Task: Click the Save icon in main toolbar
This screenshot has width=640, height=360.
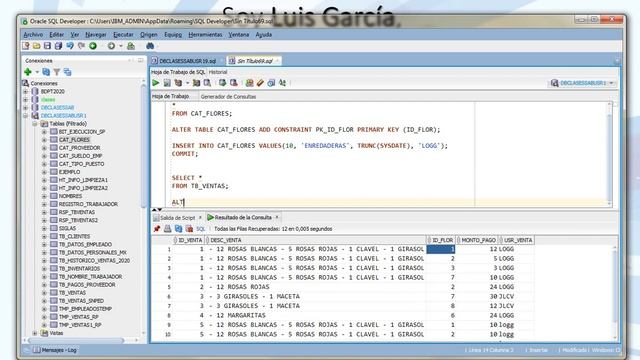Action: tap(47, 46)
